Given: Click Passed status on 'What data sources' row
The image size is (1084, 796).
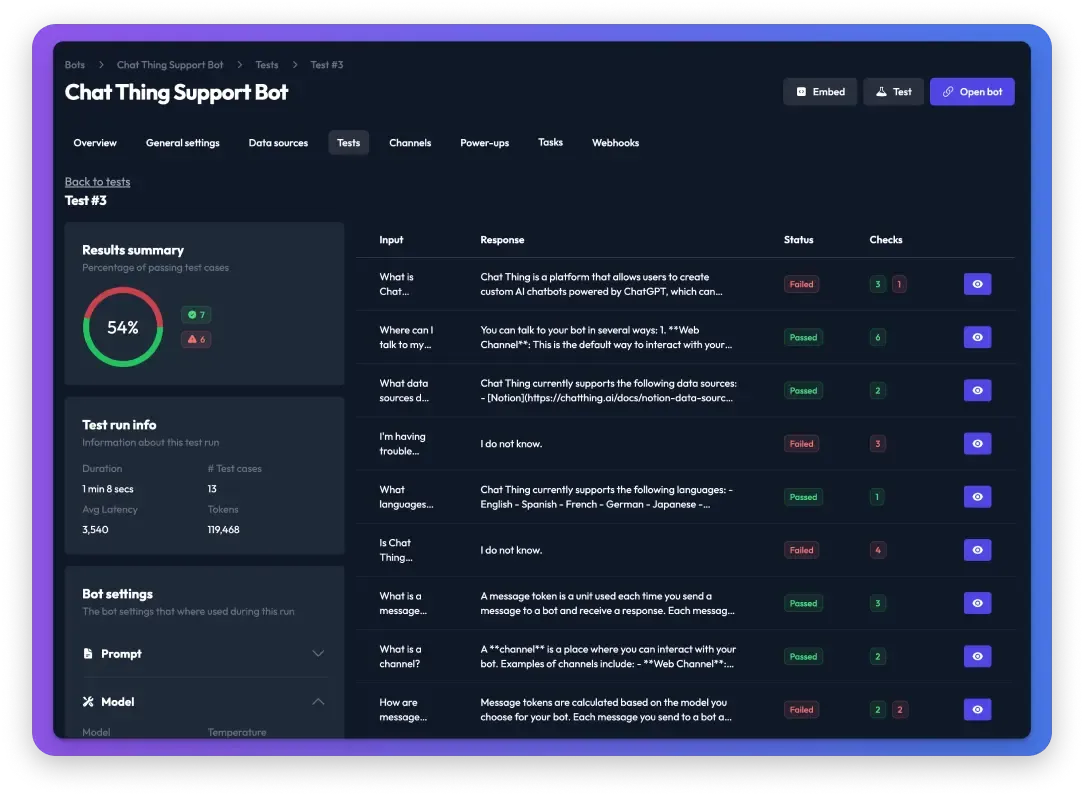Looking at the screenshot, I should 803,391.
